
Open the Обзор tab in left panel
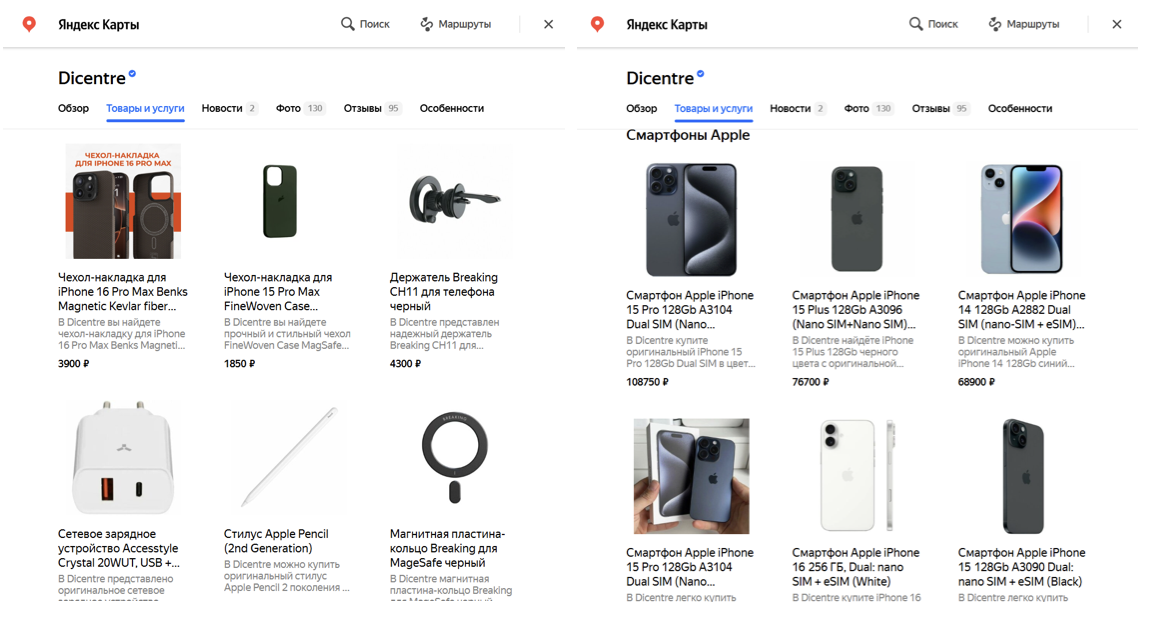73,108
